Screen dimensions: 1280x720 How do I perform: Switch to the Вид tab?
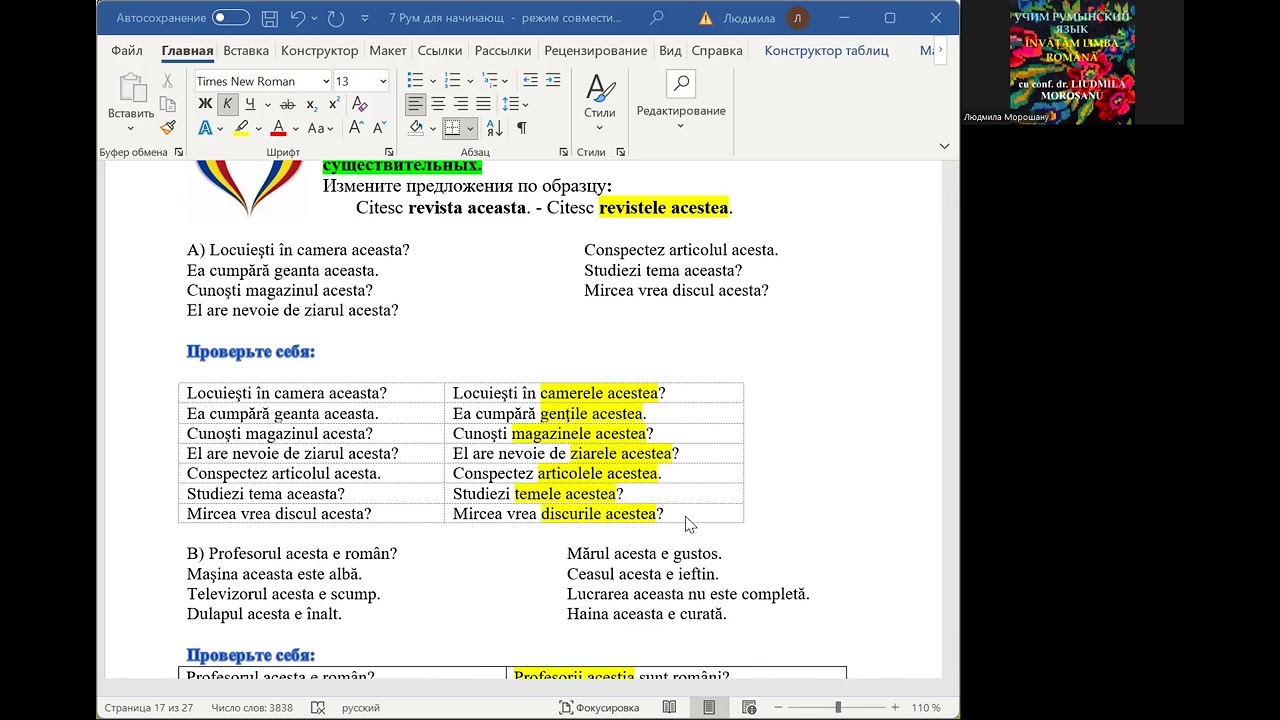[x=670, y=50]
